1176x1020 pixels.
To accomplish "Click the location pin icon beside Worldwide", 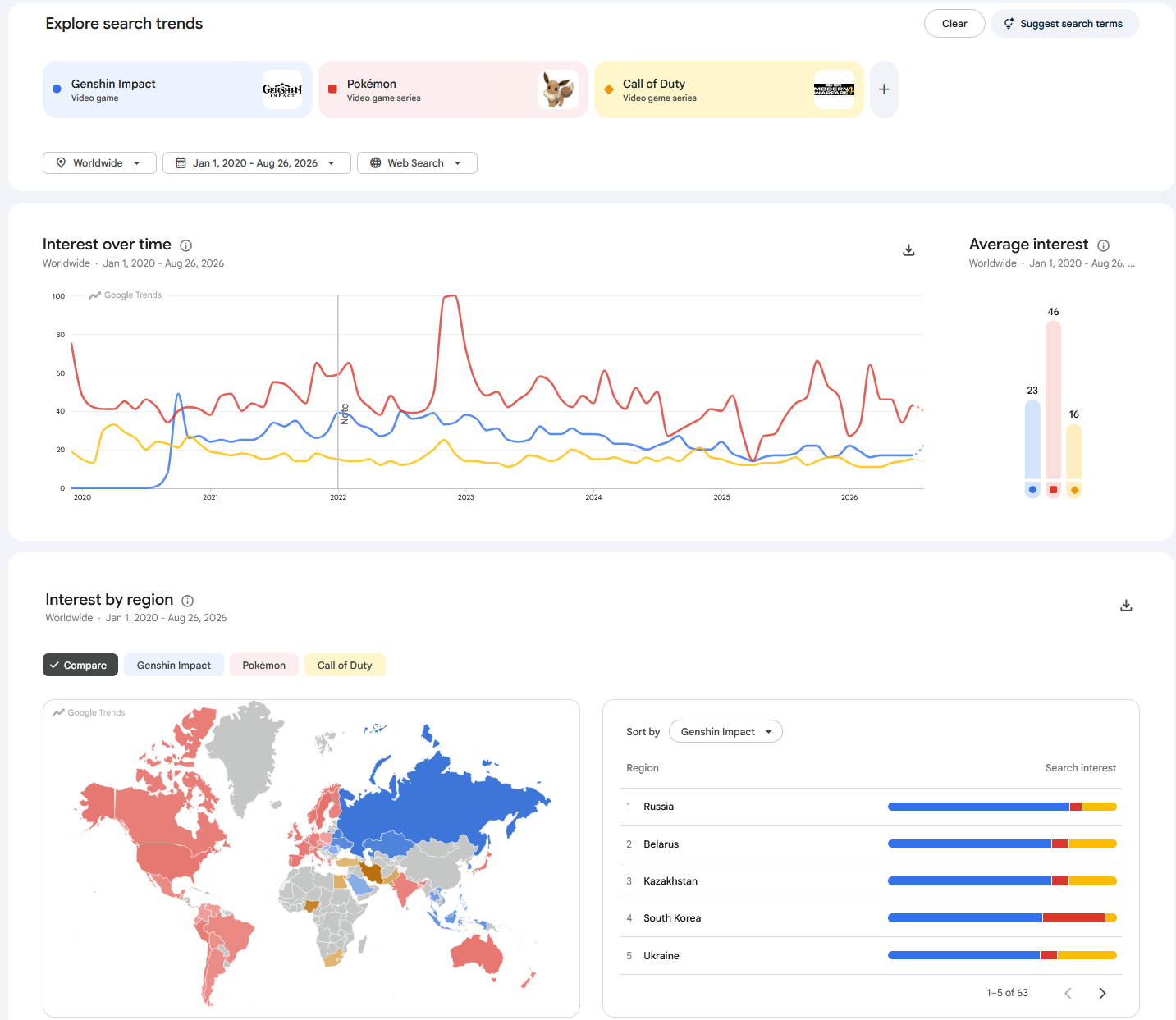I will tap(61, 162).
